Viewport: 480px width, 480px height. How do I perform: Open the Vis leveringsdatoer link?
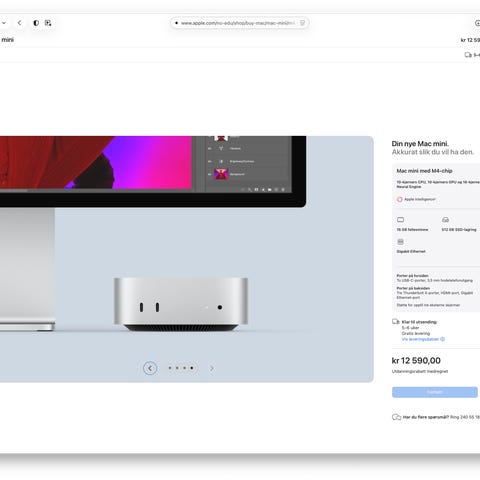pos(420,339)
